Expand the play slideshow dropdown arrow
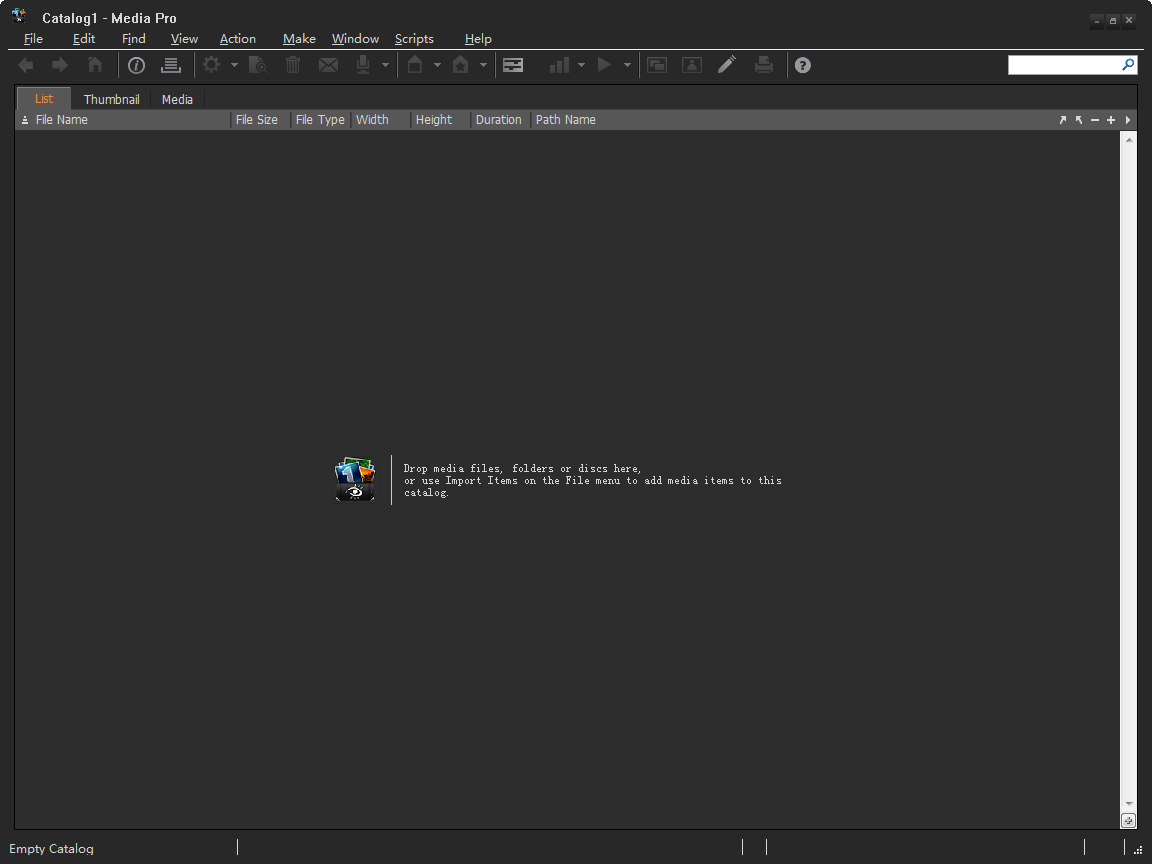 pyautogui.click(x=628, y=66)
